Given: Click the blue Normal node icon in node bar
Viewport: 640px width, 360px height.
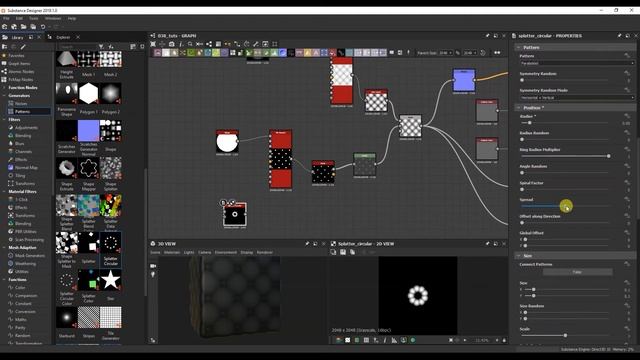Looking at the screenshot, I should pyautogui.click(x=282, y=53).
